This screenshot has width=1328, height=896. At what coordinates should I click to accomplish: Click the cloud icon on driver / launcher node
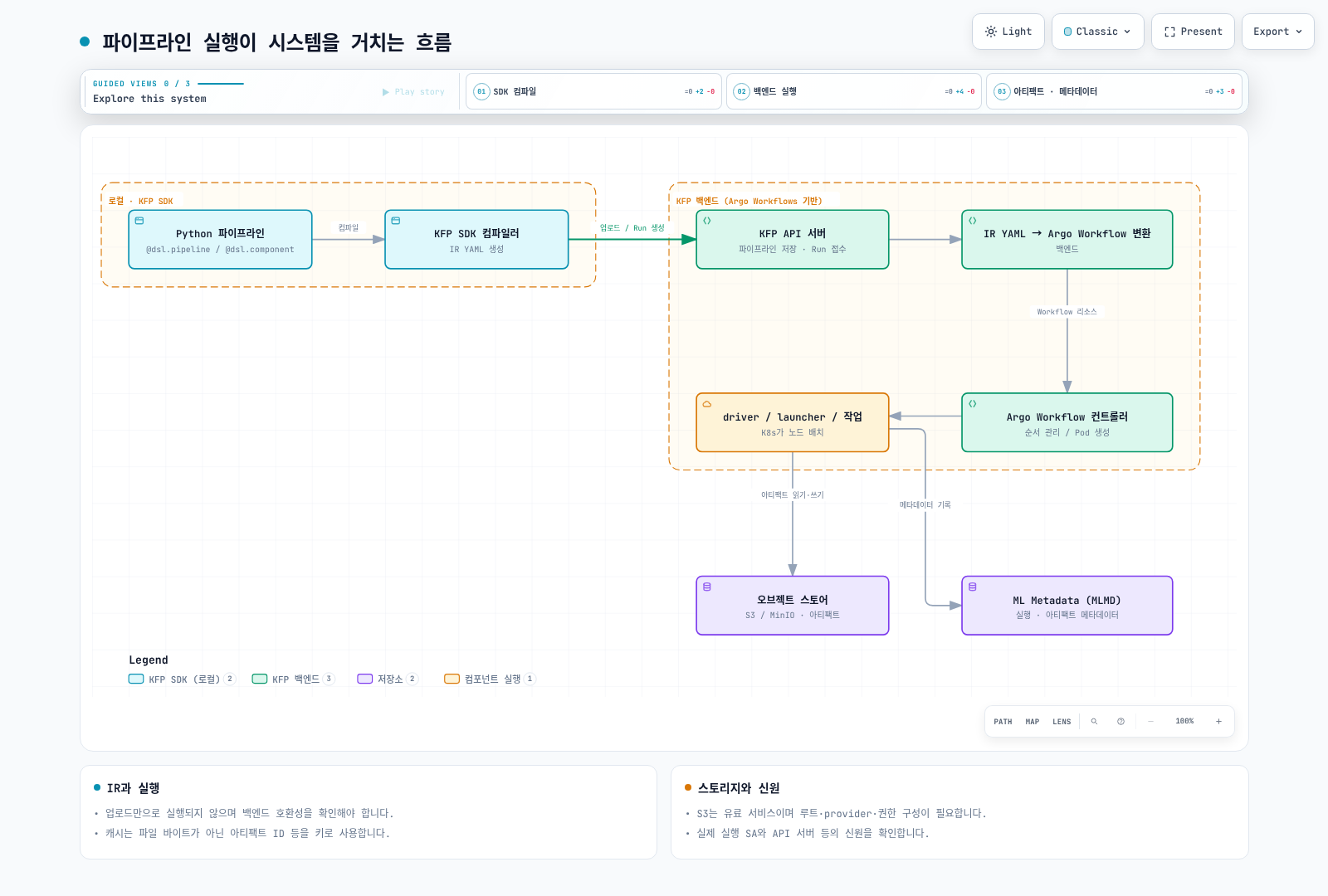pos(707,404)
